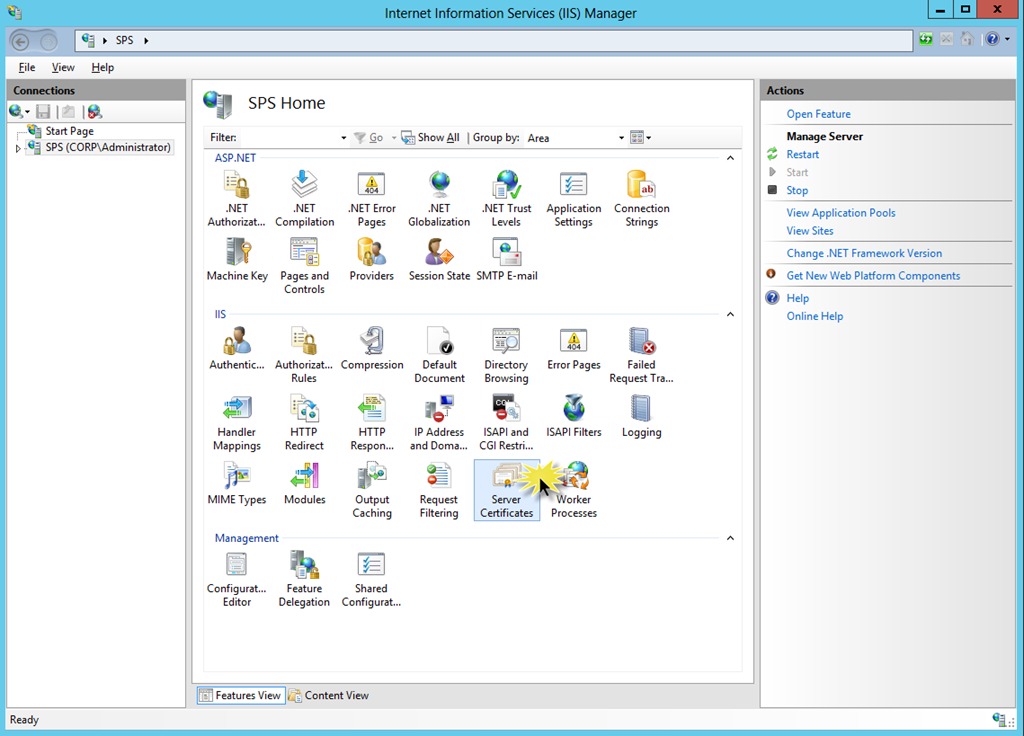The image size is (1024, 736).
Task: Open Request Filtering feature
Action: pyautogui.click(x=439, y=490)
